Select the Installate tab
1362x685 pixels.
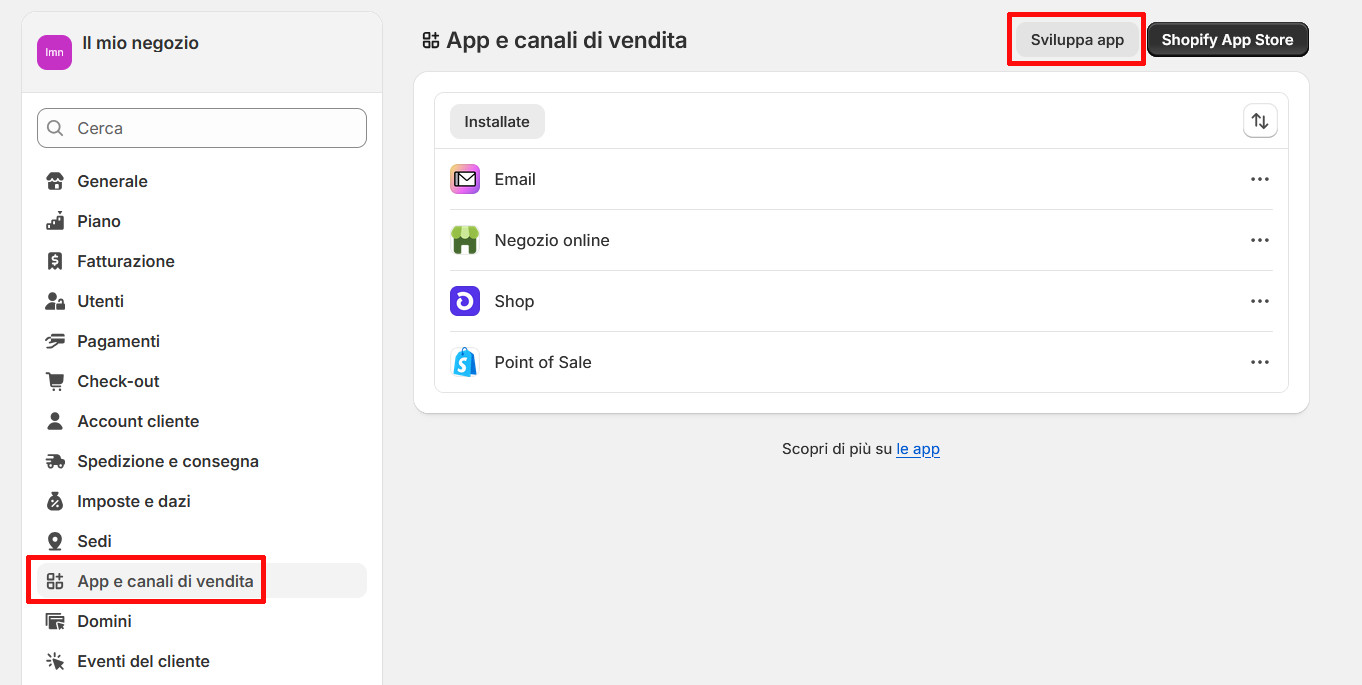[497, 121]
